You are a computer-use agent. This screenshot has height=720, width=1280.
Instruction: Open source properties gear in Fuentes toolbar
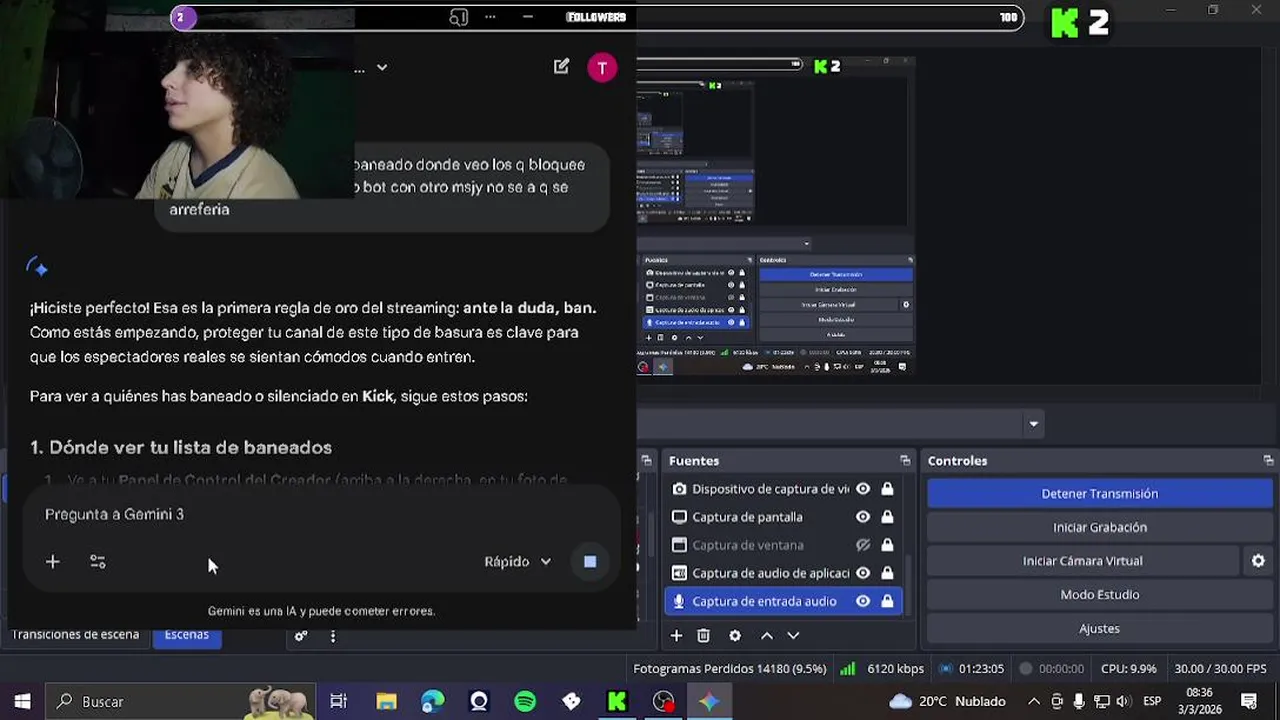tap(735, 635)
